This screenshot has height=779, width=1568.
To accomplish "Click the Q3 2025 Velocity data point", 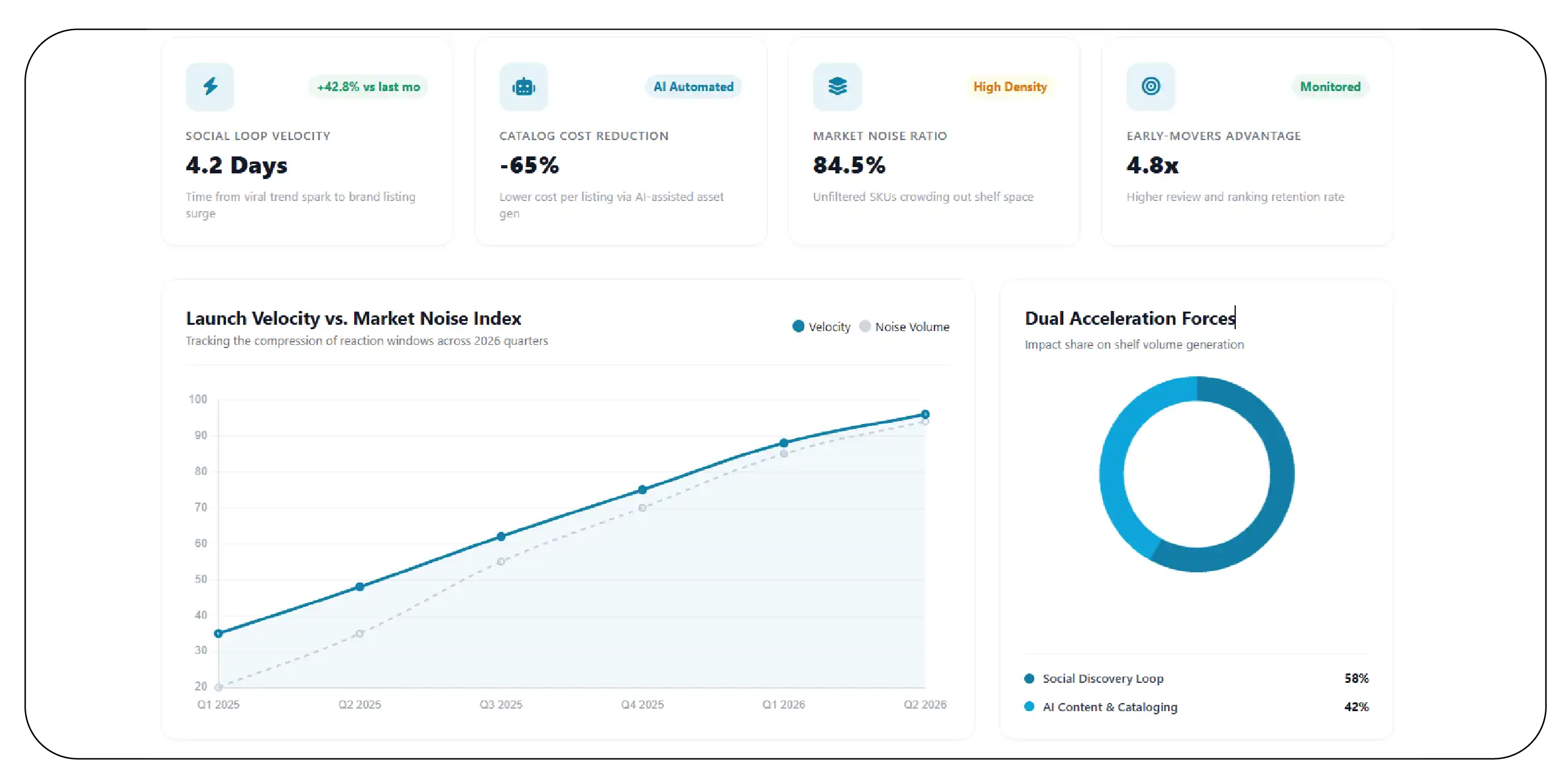I will tap(501, 537).
